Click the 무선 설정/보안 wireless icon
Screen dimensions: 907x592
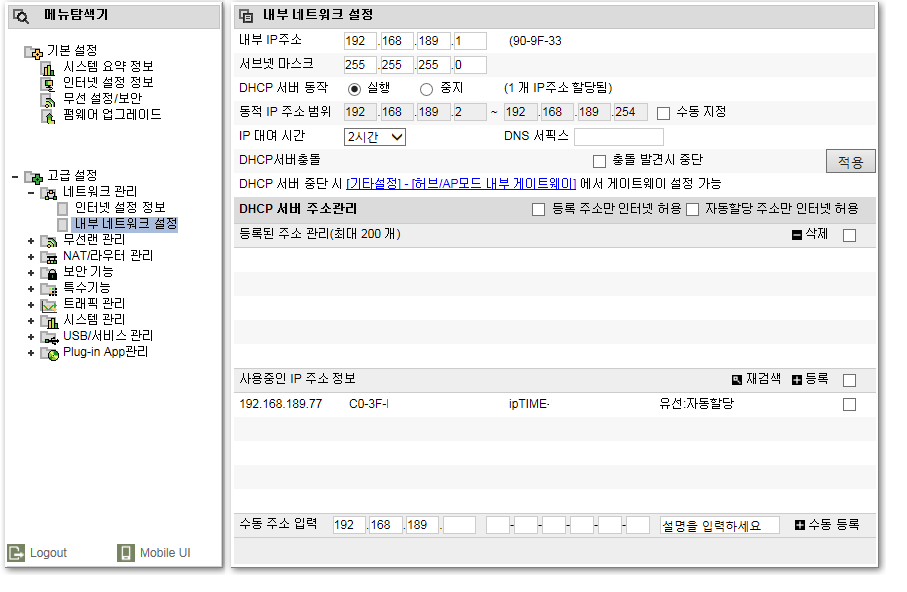tap(49, 101)
